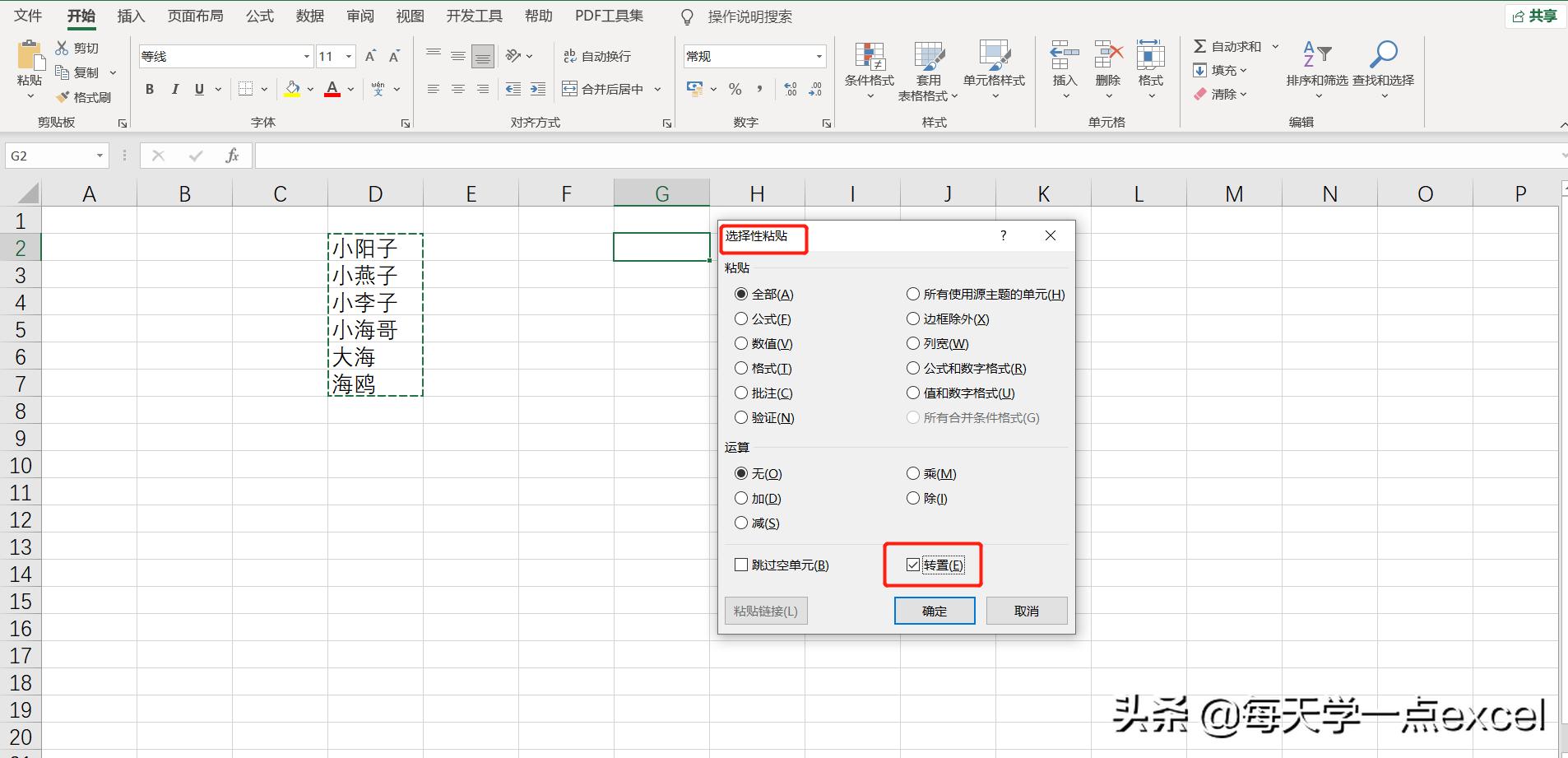This screenshot has height=758, width=1568.
Task: Check the 跳过空单元 option
Action: point(740,564)
